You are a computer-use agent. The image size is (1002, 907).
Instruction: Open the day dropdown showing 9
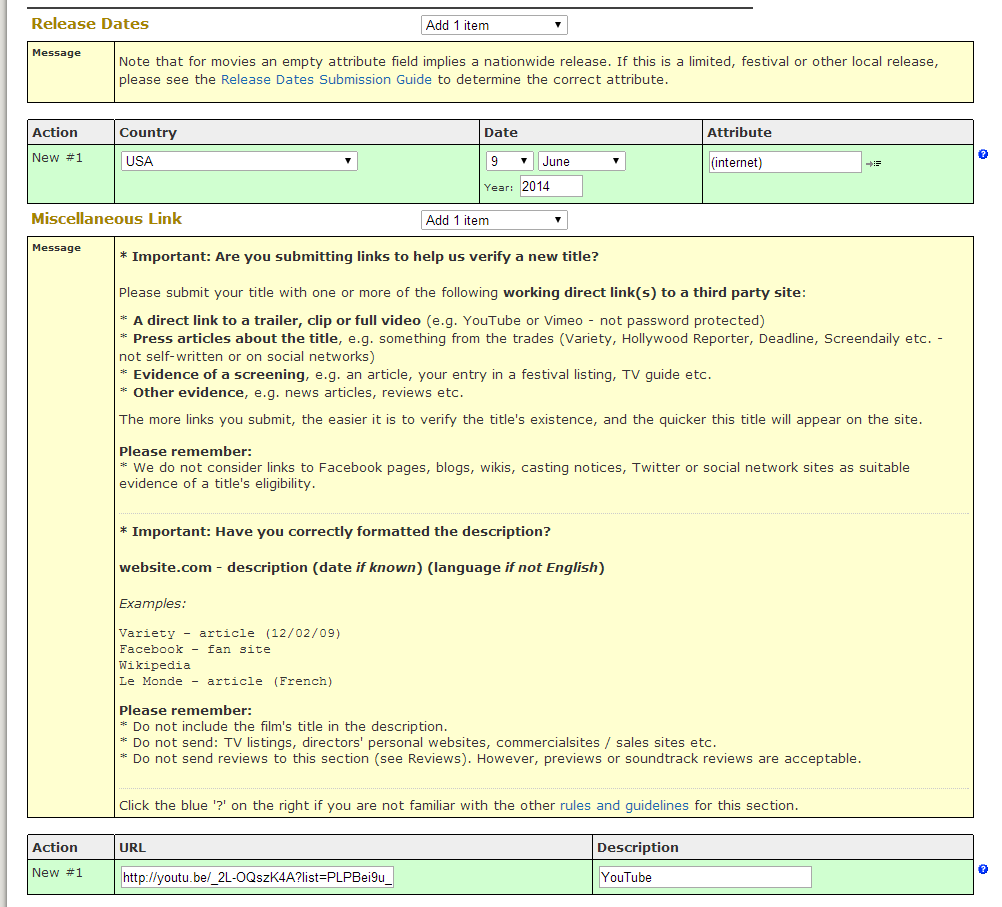click(509, 161)
